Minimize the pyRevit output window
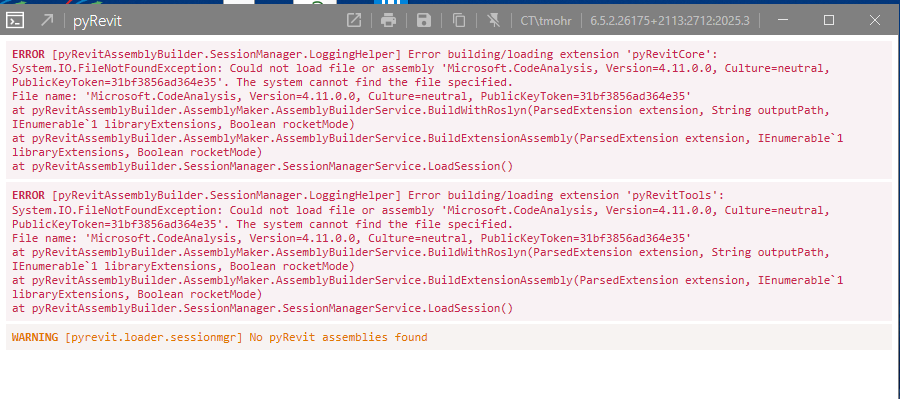This screenshot has height=399, width=900. (x=783, y=21)
